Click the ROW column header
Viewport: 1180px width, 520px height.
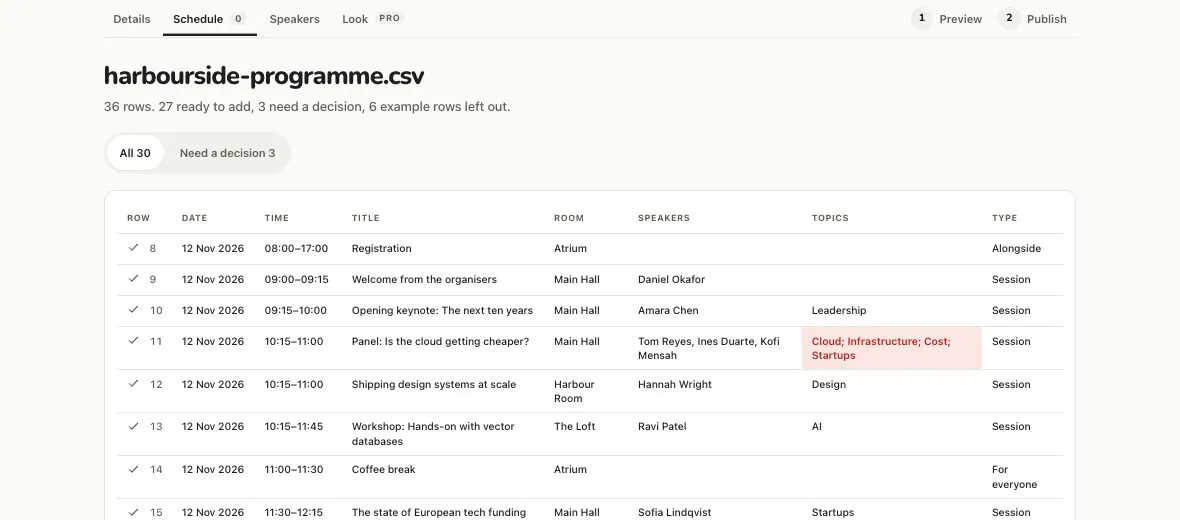(138, 218)
